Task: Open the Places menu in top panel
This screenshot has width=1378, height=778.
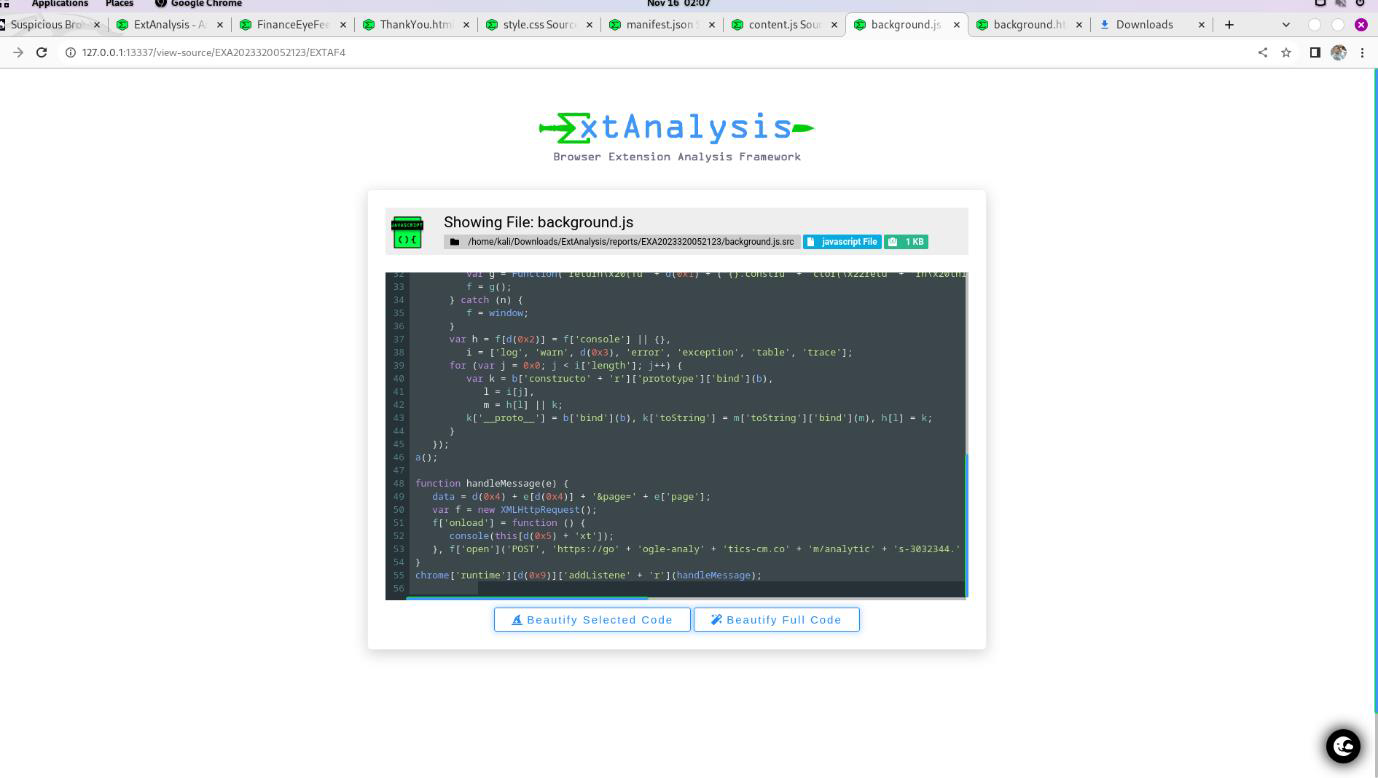Action: tap(119, 4)
